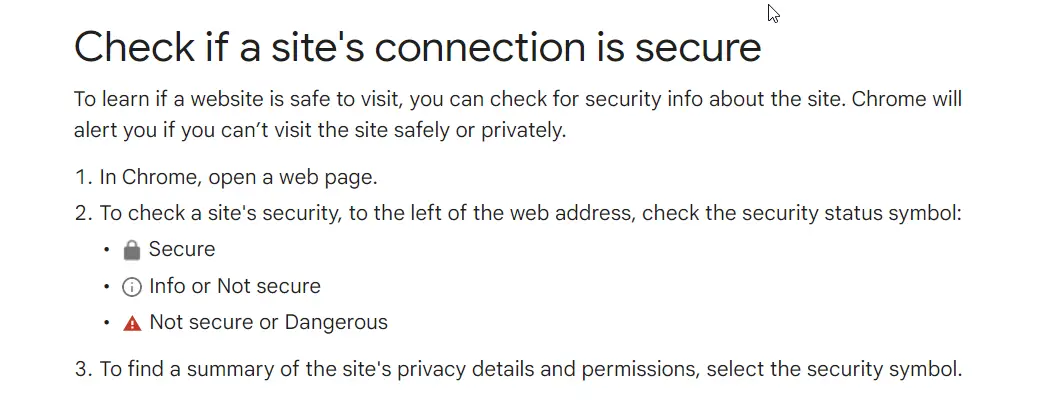Select the 'Not secure or Dangerous' label

(x=268, y=323)
